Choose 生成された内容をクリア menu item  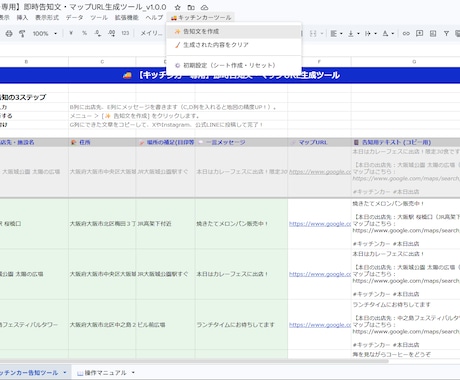click(x=234, y=45)
